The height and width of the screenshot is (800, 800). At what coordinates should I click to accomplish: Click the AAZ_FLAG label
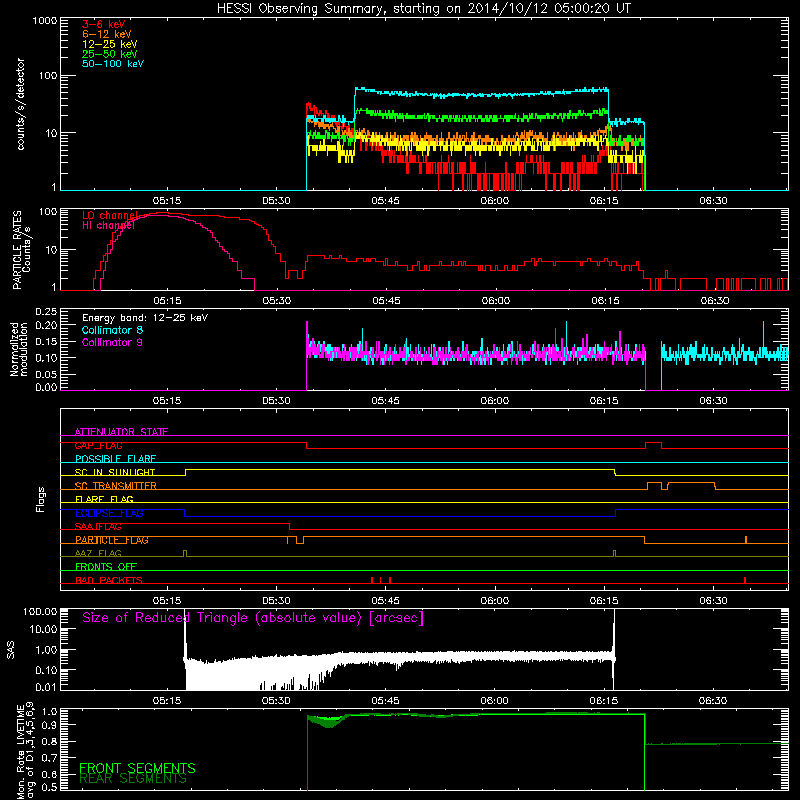click(98, 553)
